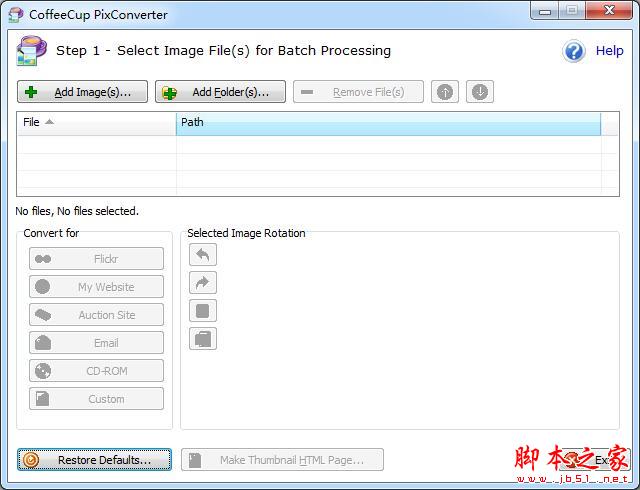
Task: Choose Auction Site conversion preset
Action: [x=96, y=315]
